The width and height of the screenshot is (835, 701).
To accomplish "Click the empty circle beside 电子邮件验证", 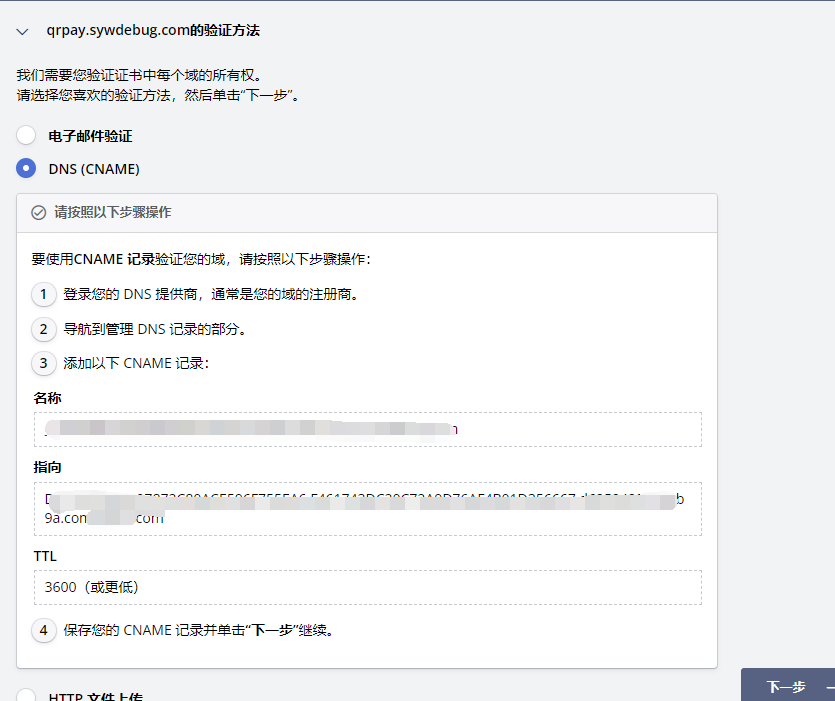I will pyautogui.click(x=24, y=135).
